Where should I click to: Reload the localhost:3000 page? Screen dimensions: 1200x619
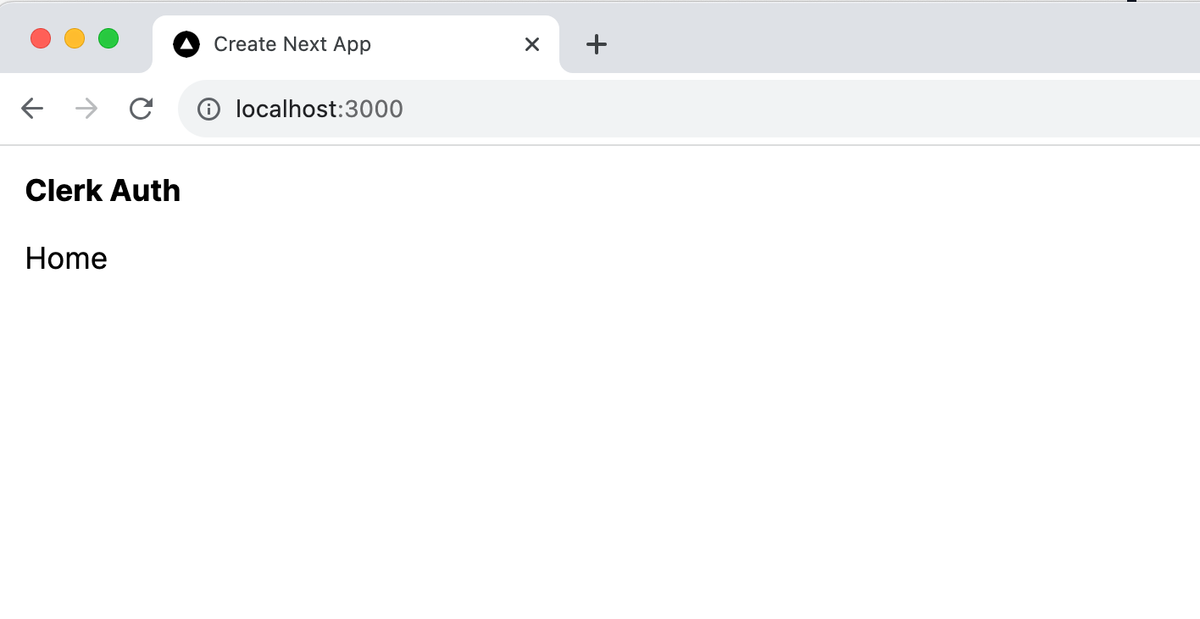[142, 108]
